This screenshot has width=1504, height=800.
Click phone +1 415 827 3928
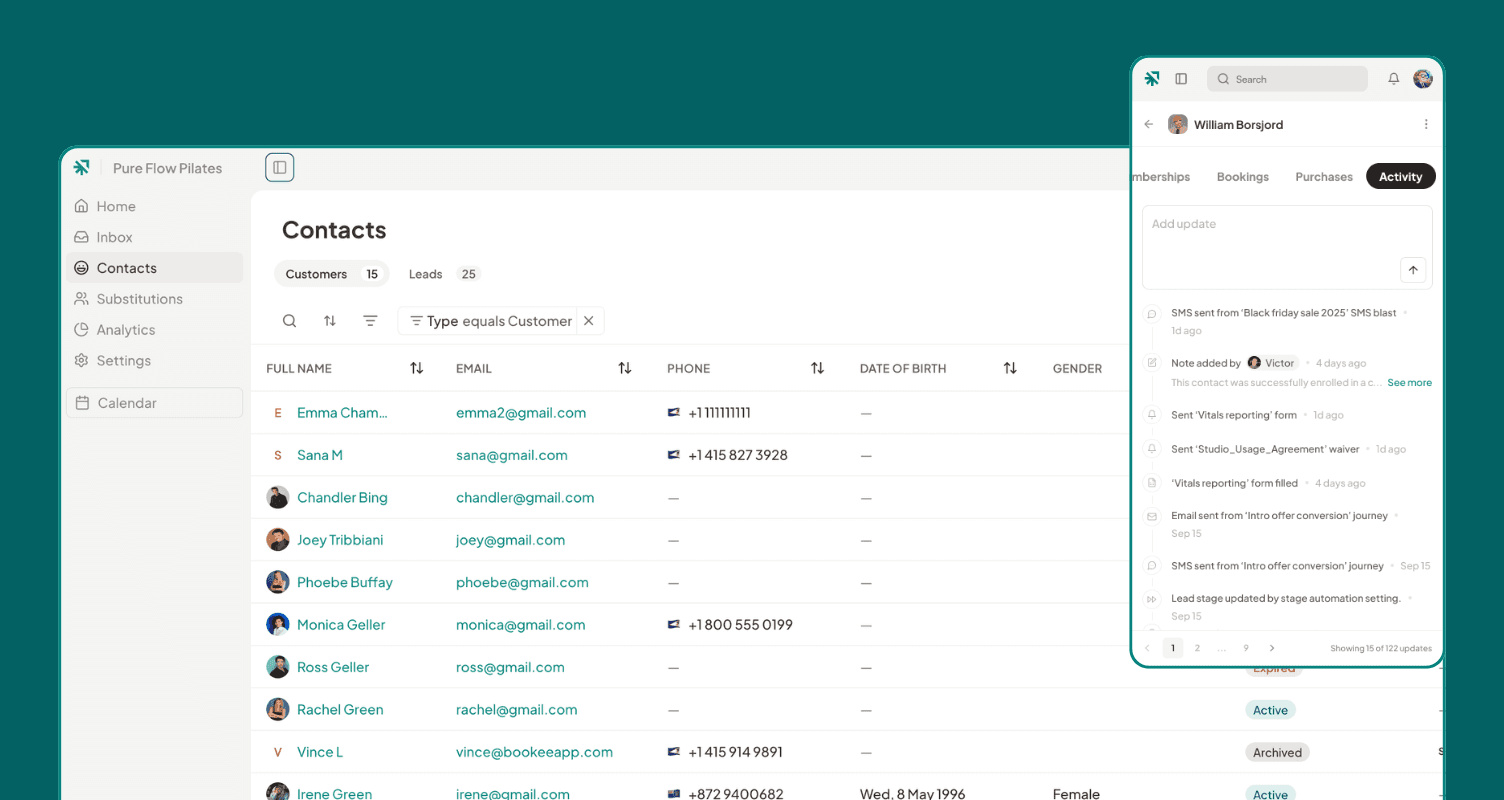click(738, 455)
